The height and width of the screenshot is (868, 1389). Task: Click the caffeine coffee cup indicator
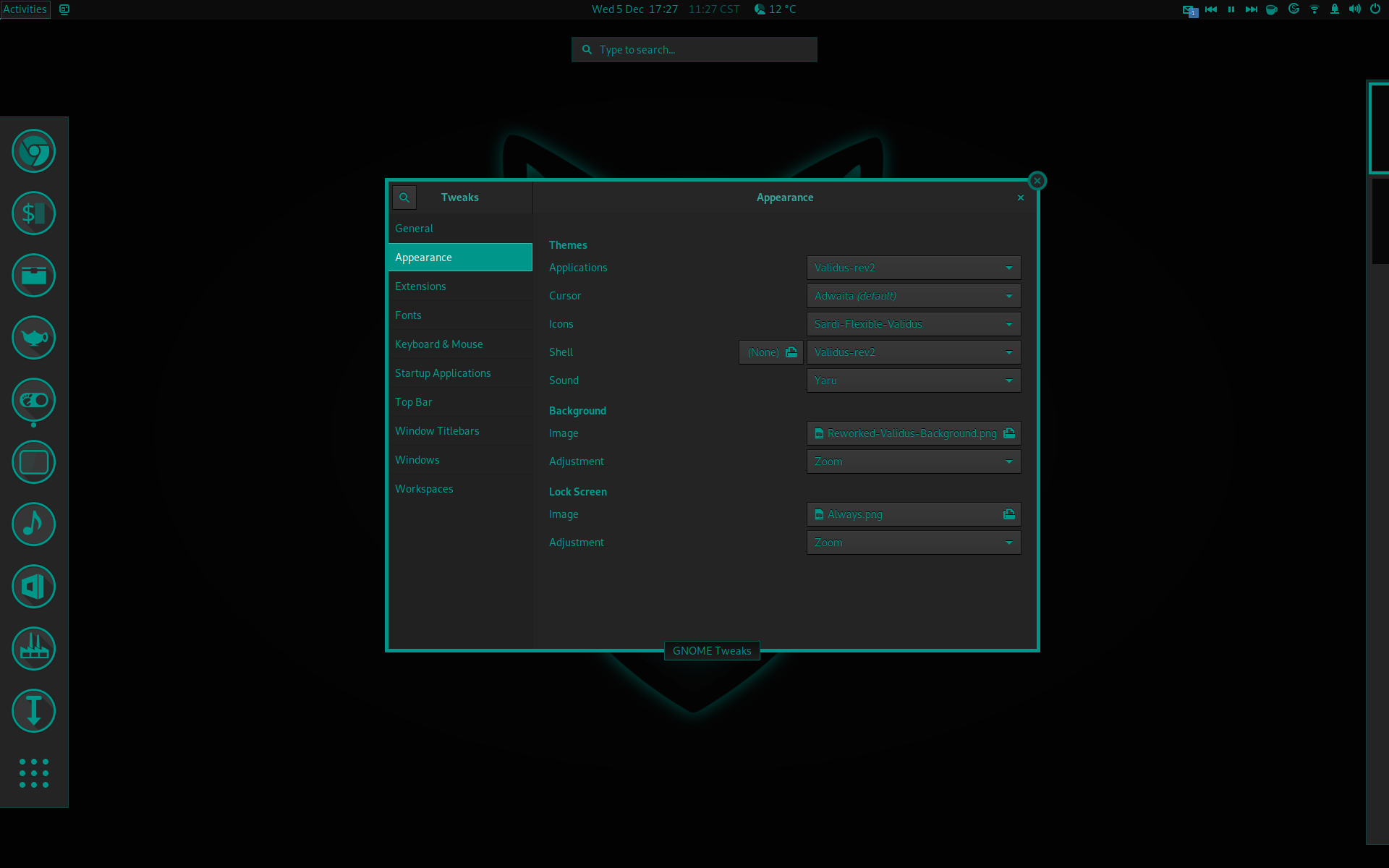1272,9
